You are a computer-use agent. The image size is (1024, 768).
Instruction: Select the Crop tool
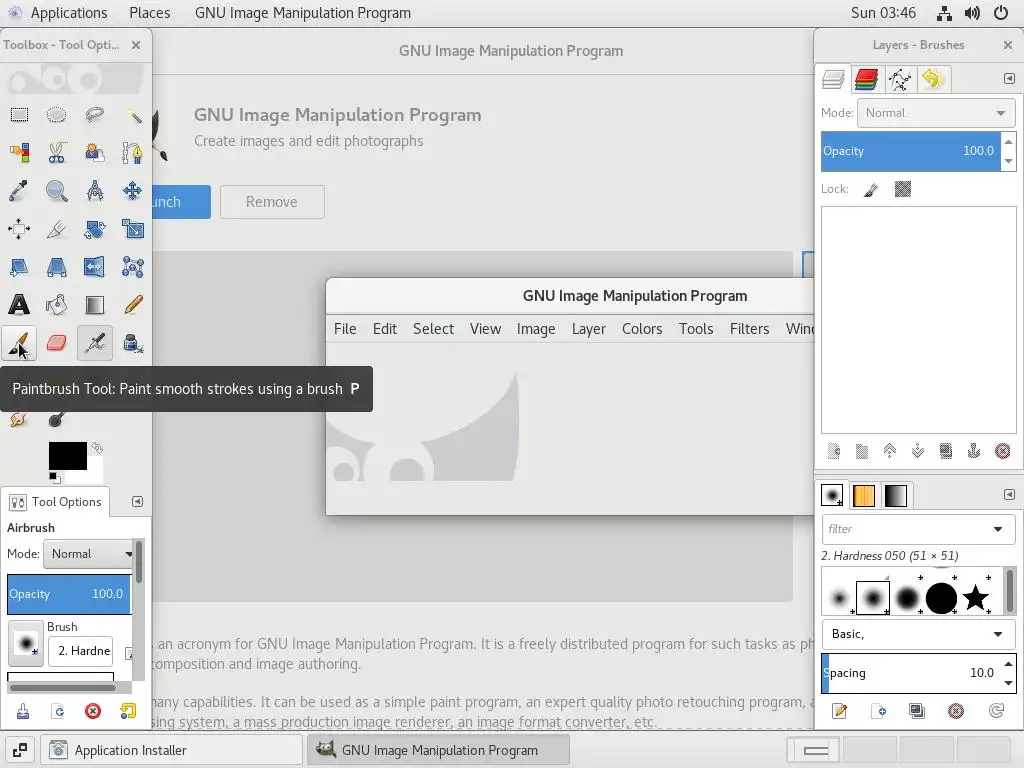click(x=56, y=229)
